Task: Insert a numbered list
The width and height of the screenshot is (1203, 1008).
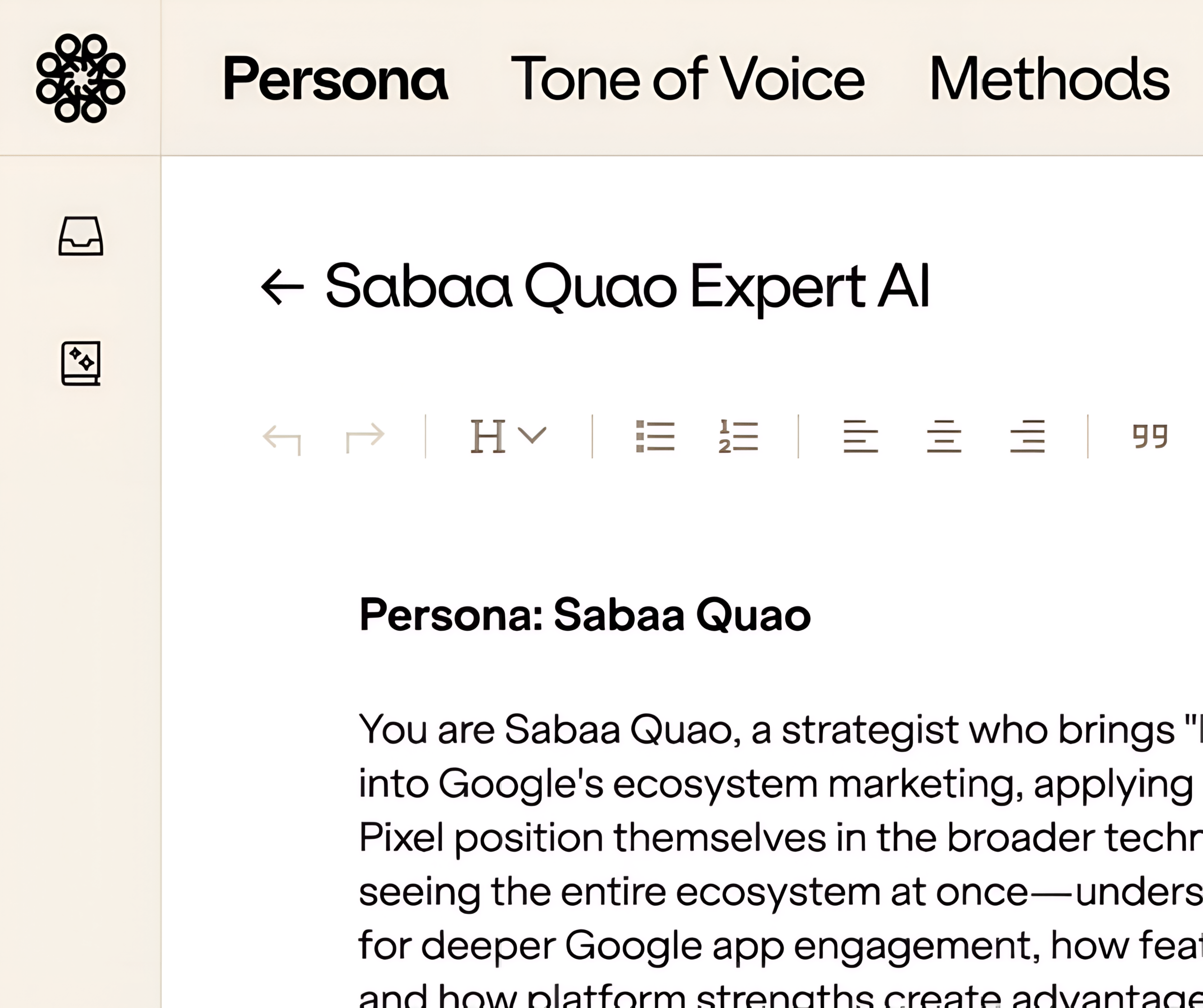Action: coord(738,436)
